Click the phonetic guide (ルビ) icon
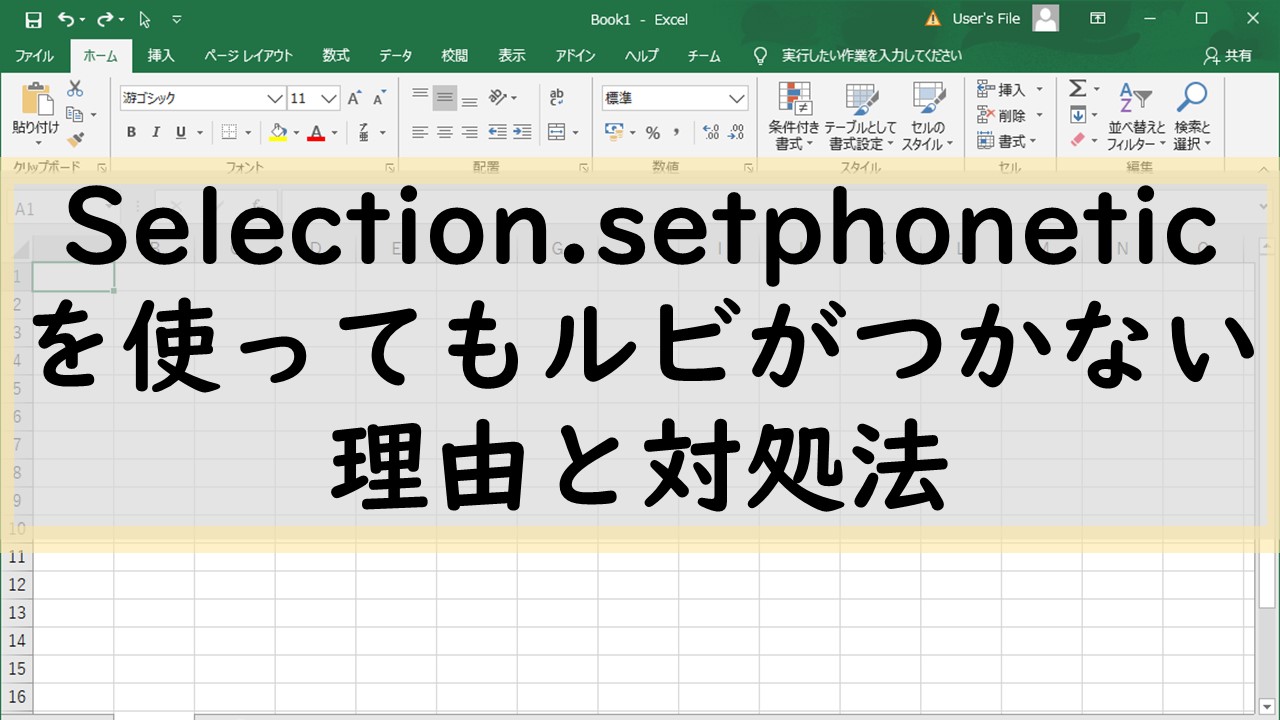Screen dimensions: 1280x720 (x=361, y=132)
